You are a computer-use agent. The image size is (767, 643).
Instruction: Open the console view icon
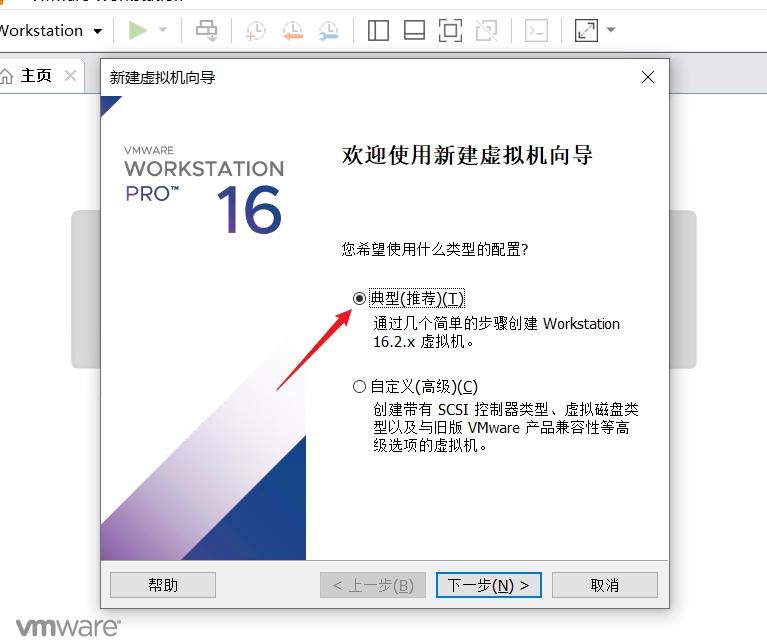tap(536, 30)
